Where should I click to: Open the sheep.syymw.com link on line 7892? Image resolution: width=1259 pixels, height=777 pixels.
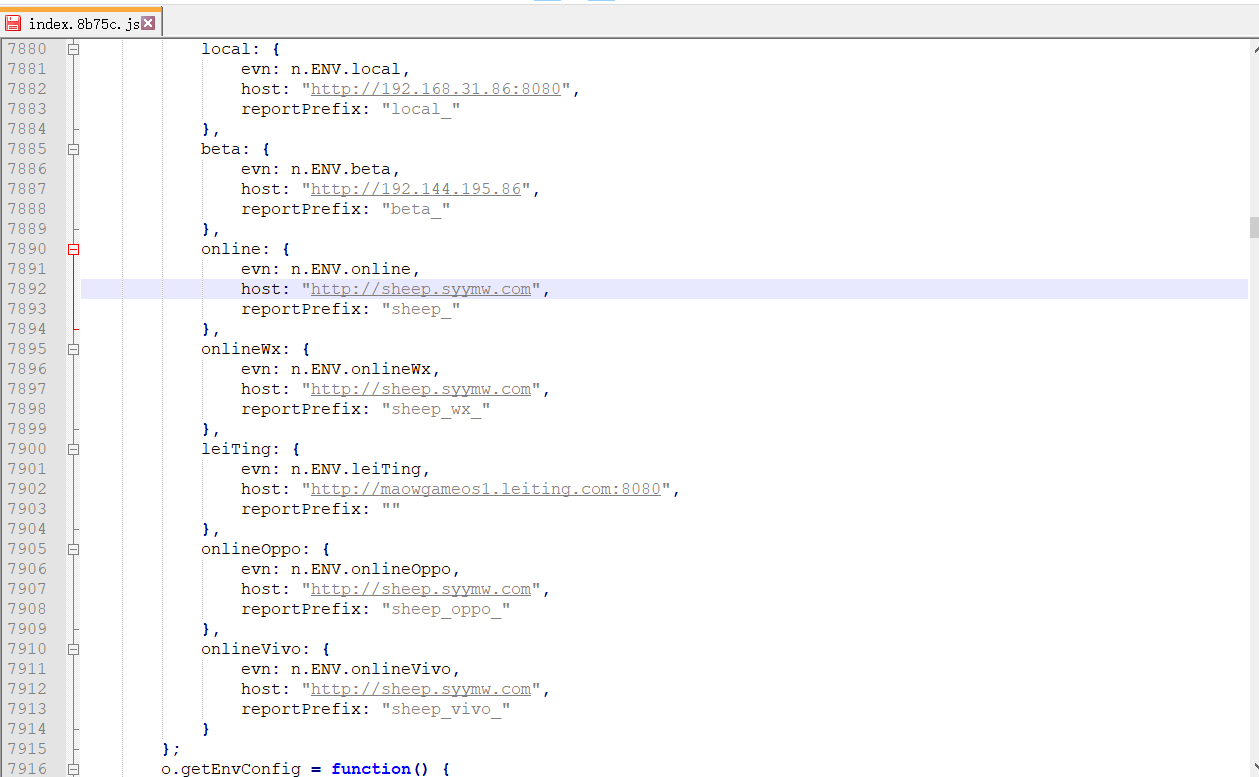[x=421, y=289]
